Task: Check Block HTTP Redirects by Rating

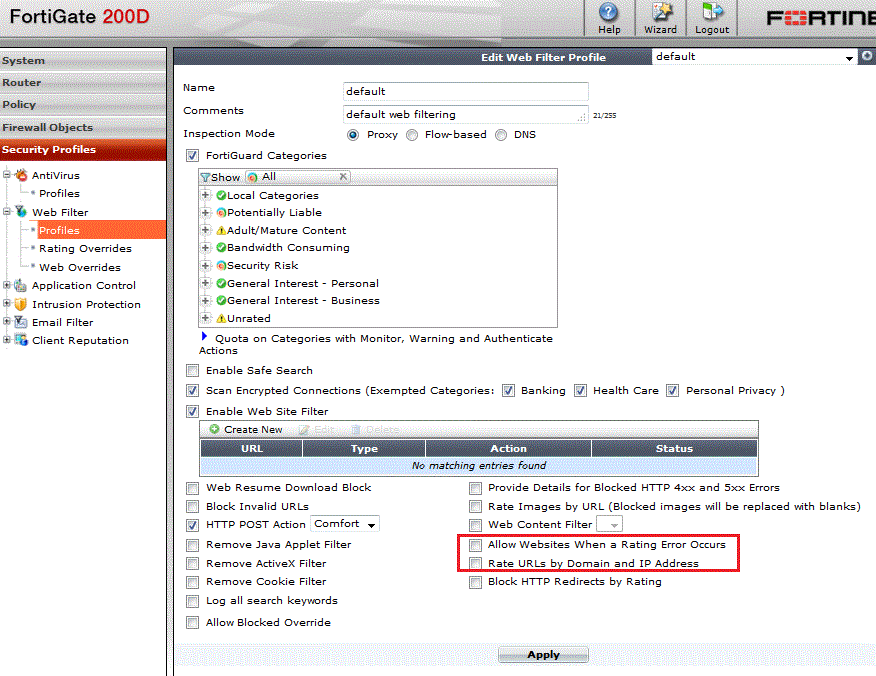Action: 475,583
